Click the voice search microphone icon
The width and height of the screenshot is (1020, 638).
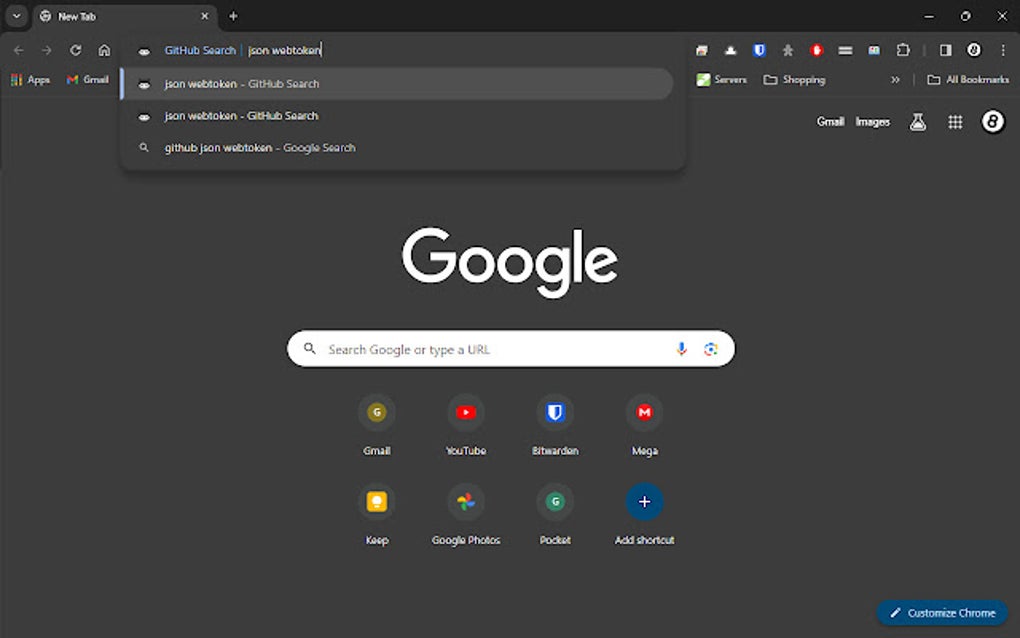point(681,348)
